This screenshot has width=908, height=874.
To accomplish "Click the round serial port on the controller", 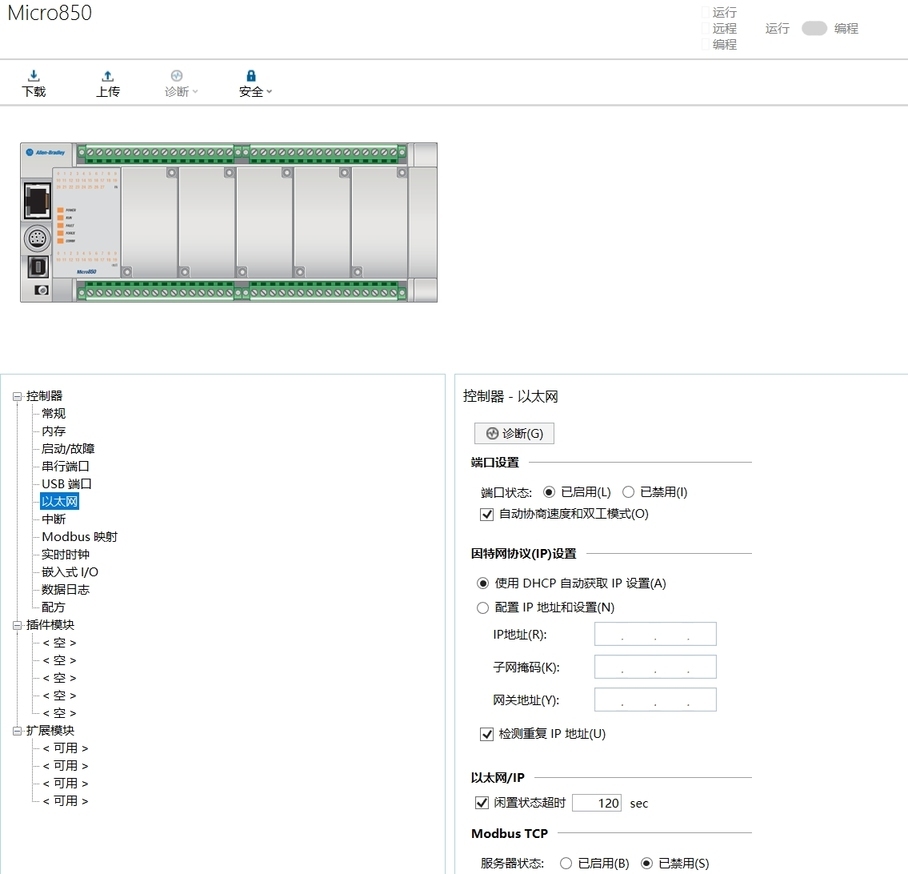I will [38, 238].
